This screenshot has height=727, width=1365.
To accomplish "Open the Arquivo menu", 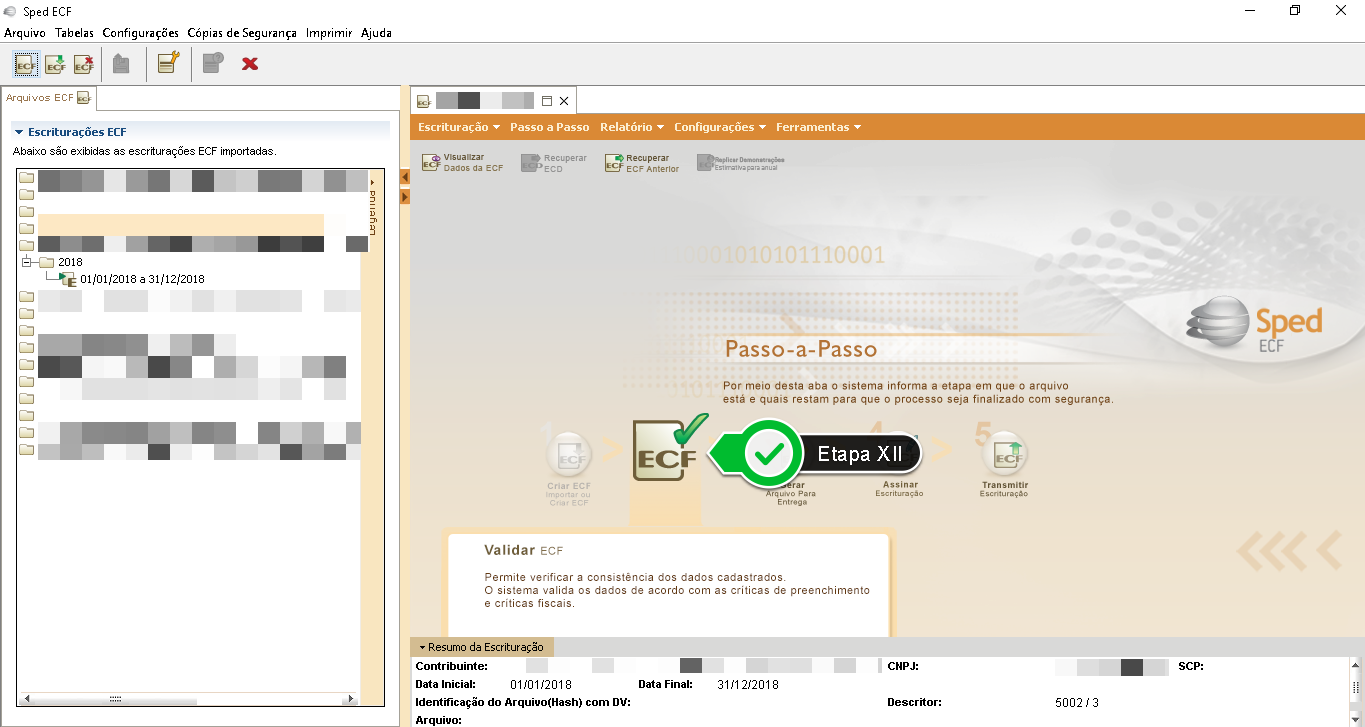I will (x=25, y=33).
